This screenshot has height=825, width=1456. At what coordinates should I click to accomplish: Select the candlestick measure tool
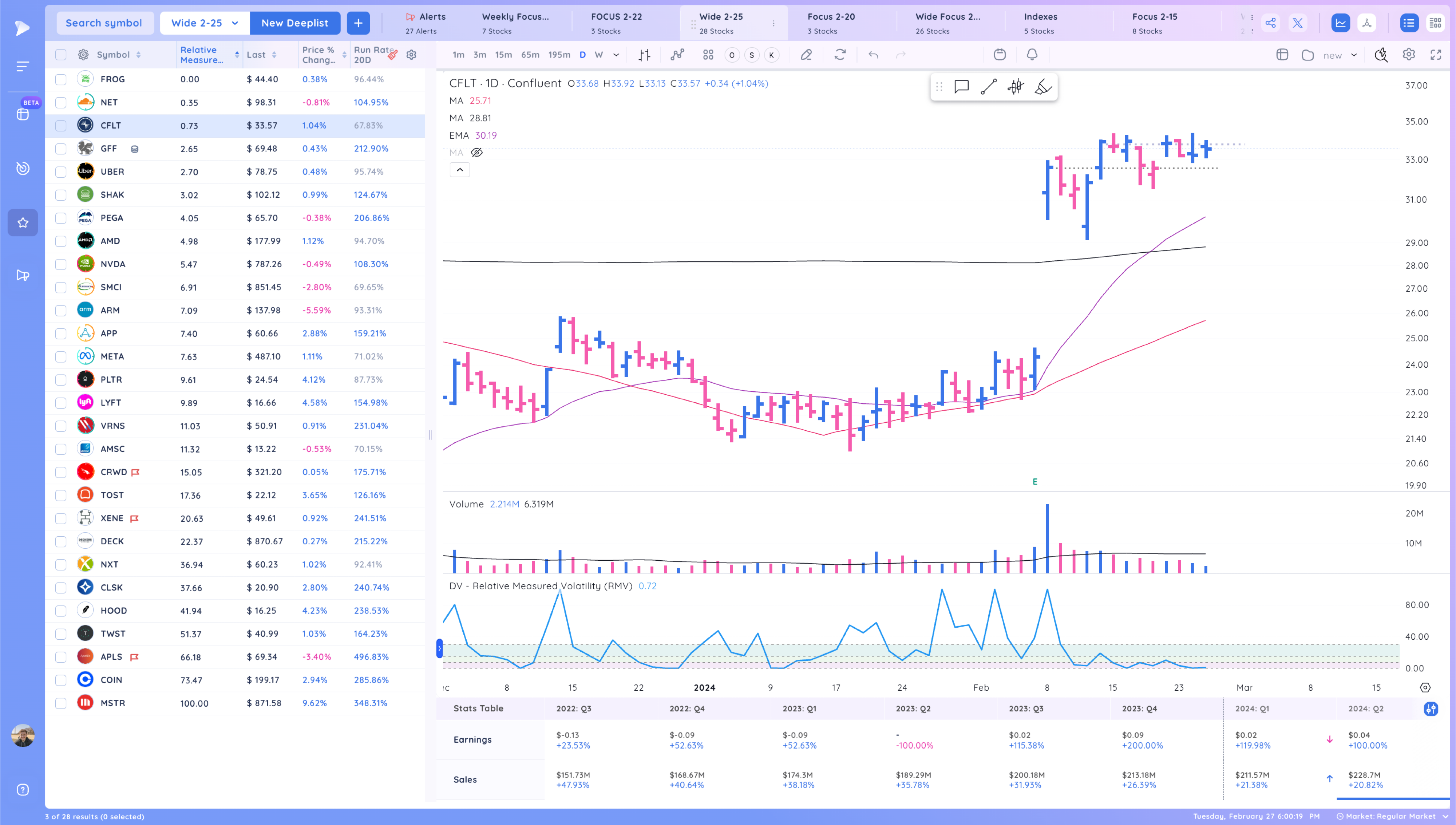pos(1016,87)
